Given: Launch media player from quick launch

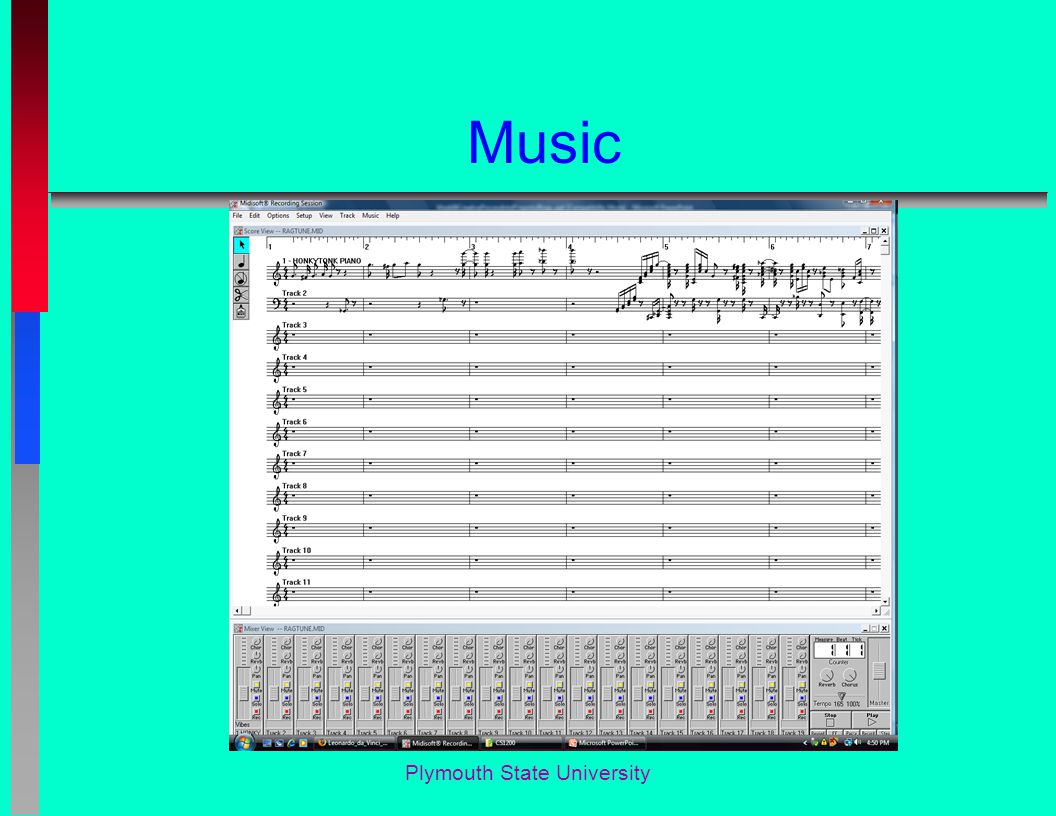Looking at the screenshot, I should [x=303, y=743].
